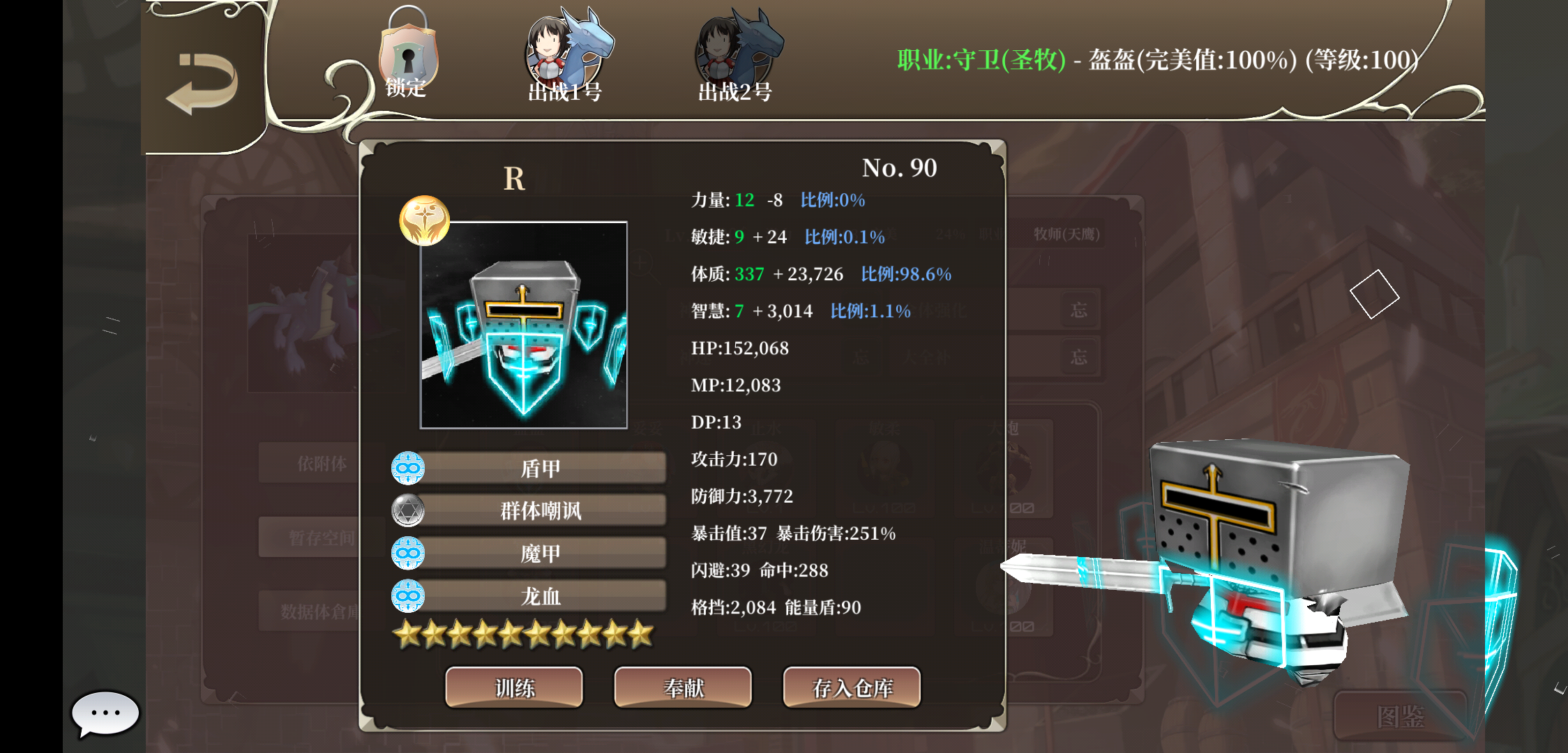The image size is (1568, 753).
Task: Open the 图鉴 button
Action: coord(1401,716)
